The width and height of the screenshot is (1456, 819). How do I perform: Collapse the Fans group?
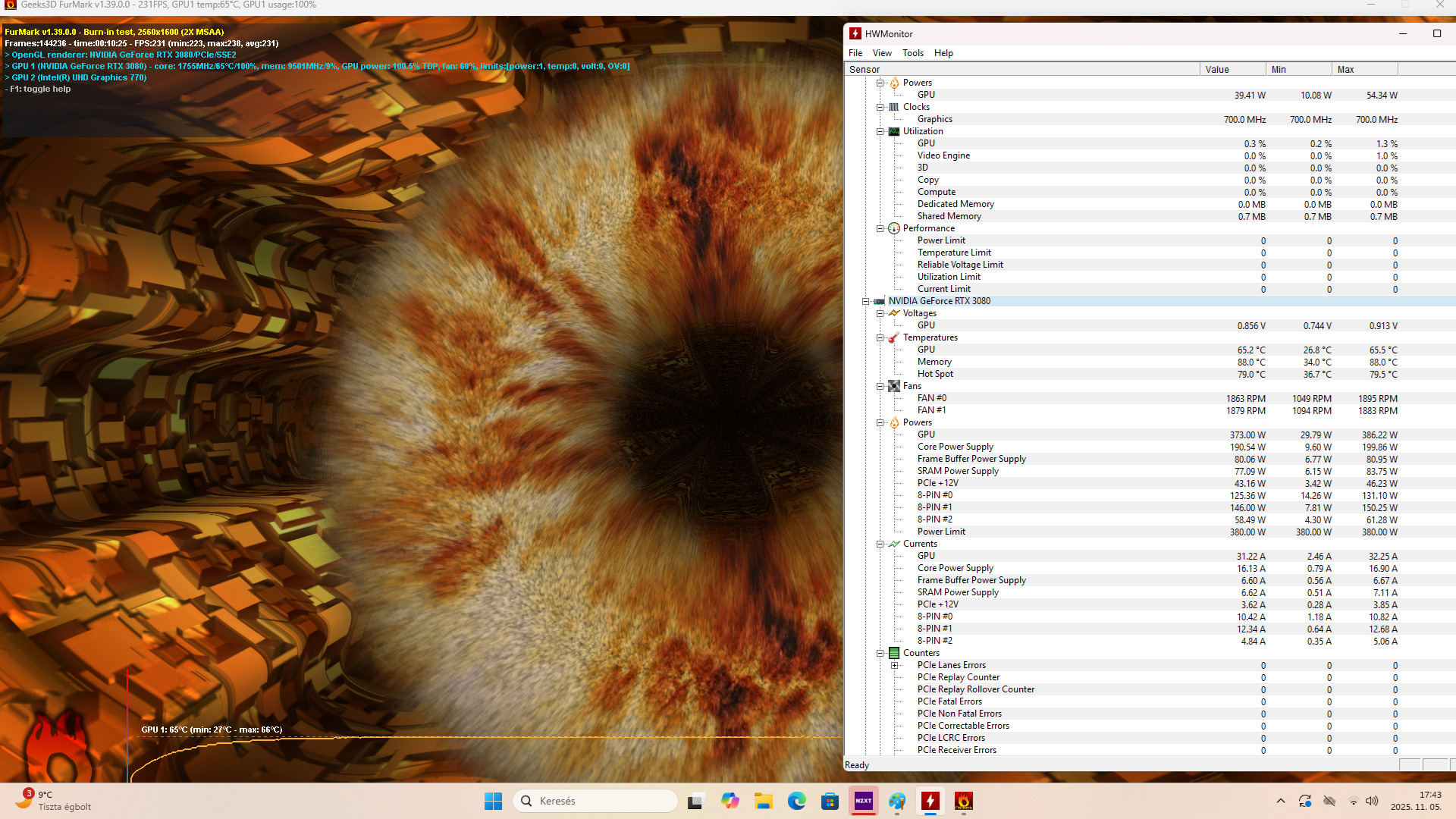point(880,386)
